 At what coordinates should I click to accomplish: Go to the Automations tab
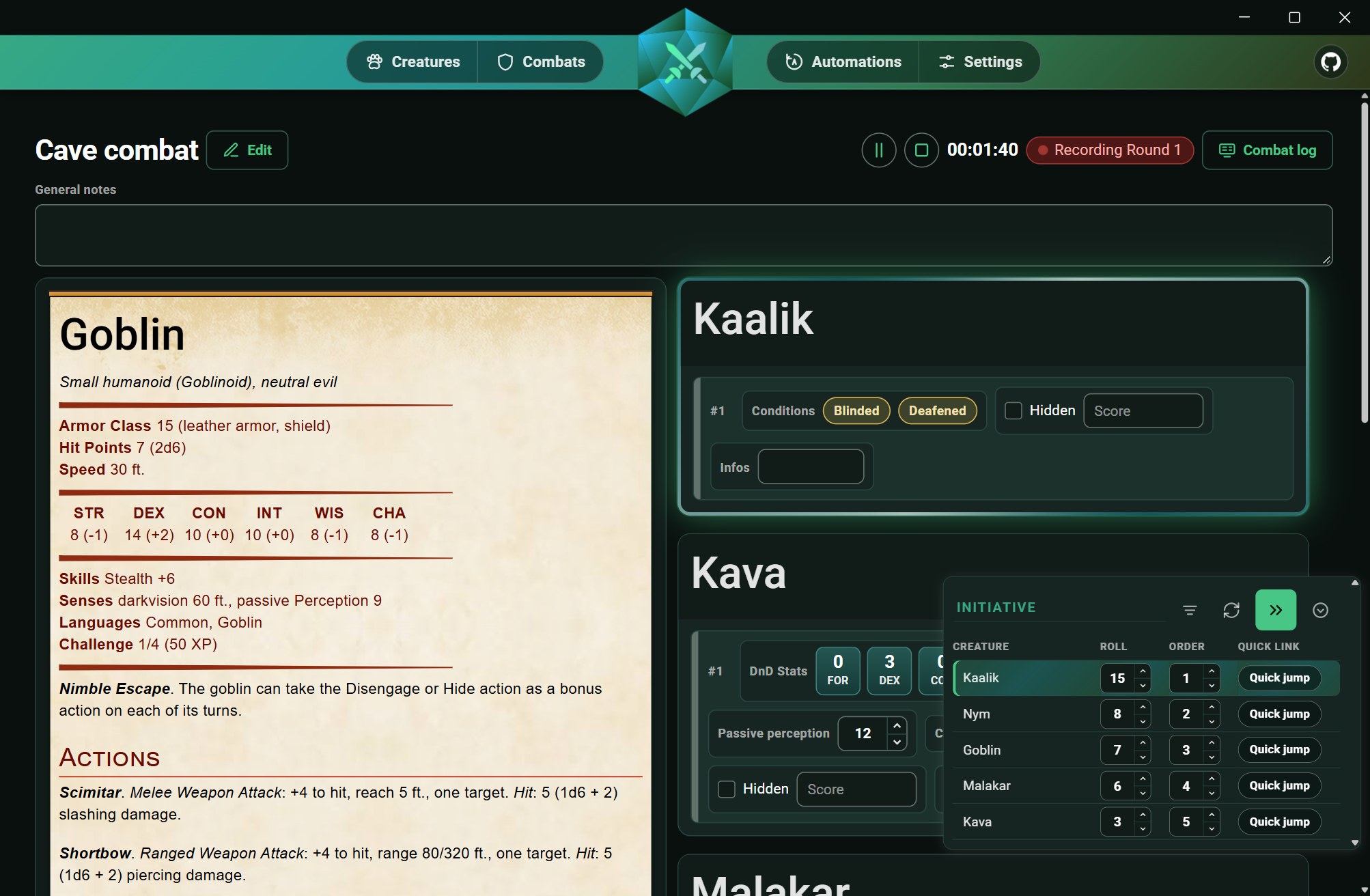click(x=843, y=62)
